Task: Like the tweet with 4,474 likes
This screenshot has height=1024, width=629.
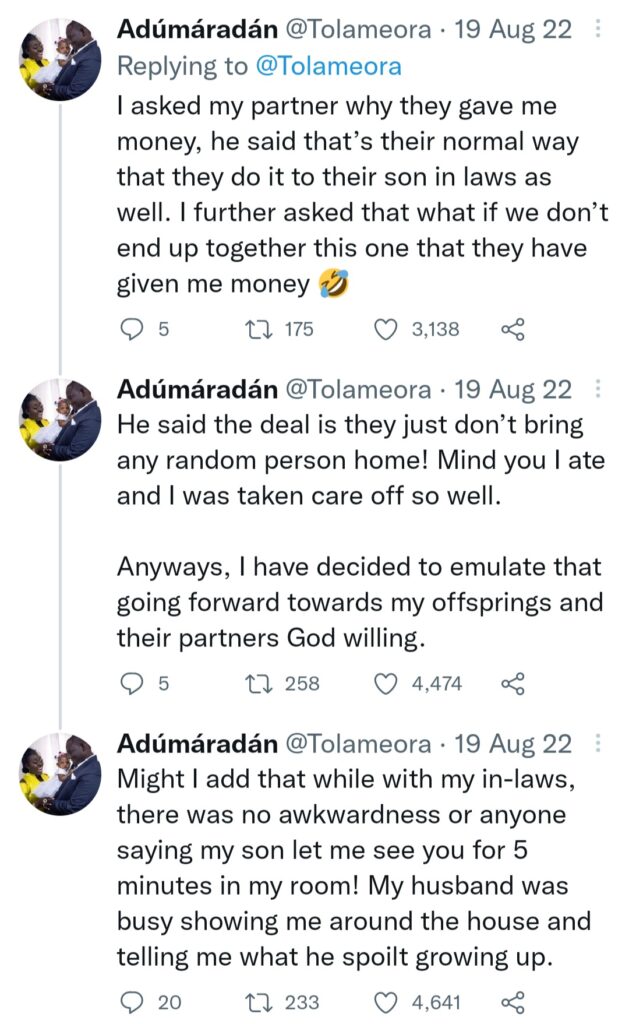Action: 386,683
